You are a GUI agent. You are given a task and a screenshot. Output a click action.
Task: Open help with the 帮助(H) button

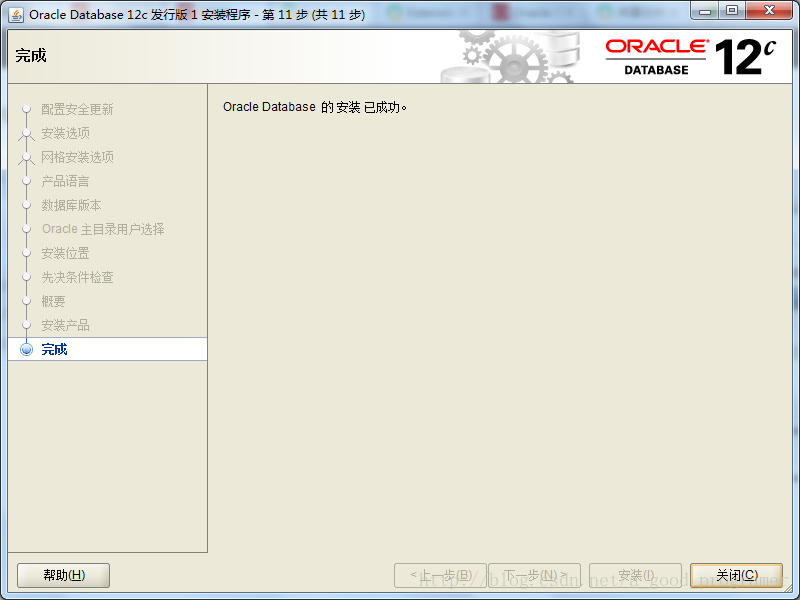63,575
